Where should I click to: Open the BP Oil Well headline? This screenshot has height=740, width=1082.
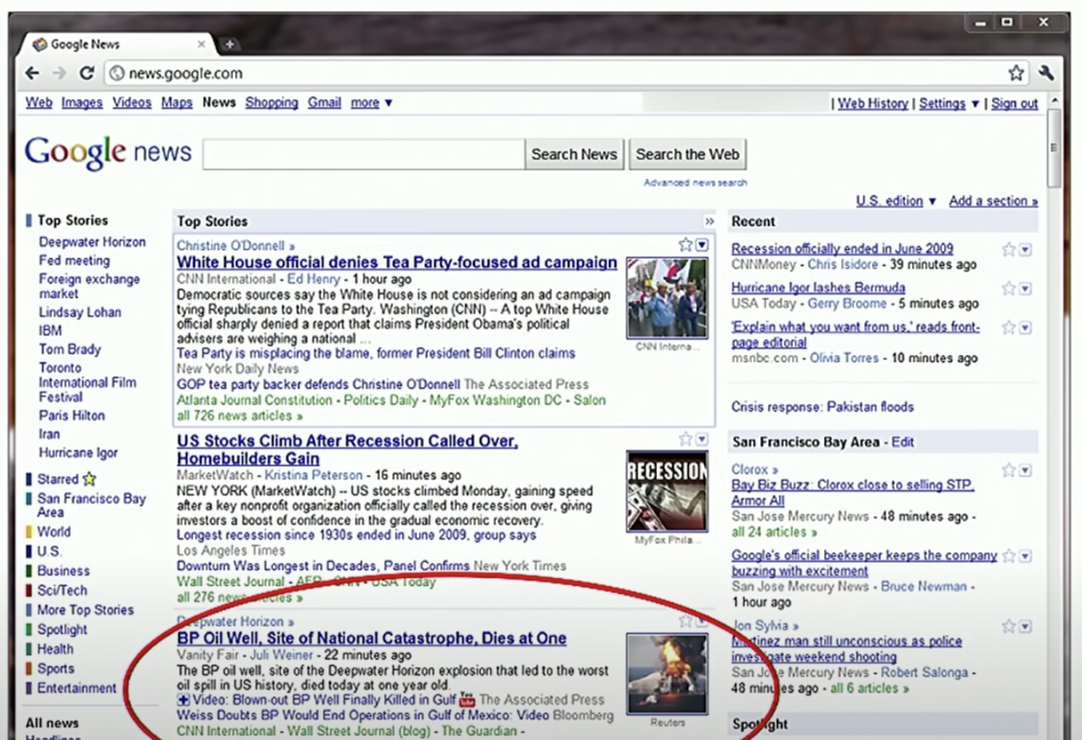[x=371, y=639]
